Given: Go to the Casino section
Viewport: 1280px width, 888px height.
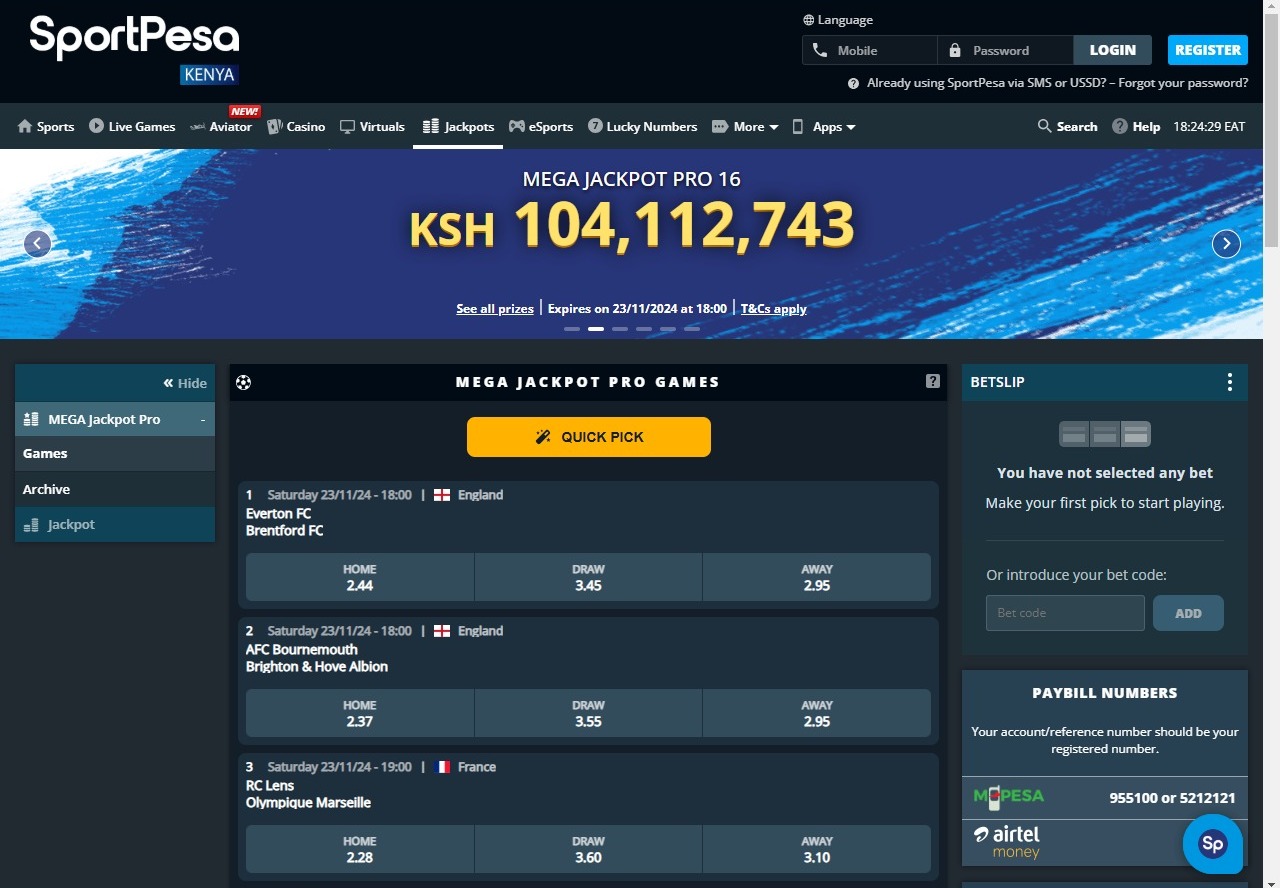Looking at the screenshot, I should (296, 127).
